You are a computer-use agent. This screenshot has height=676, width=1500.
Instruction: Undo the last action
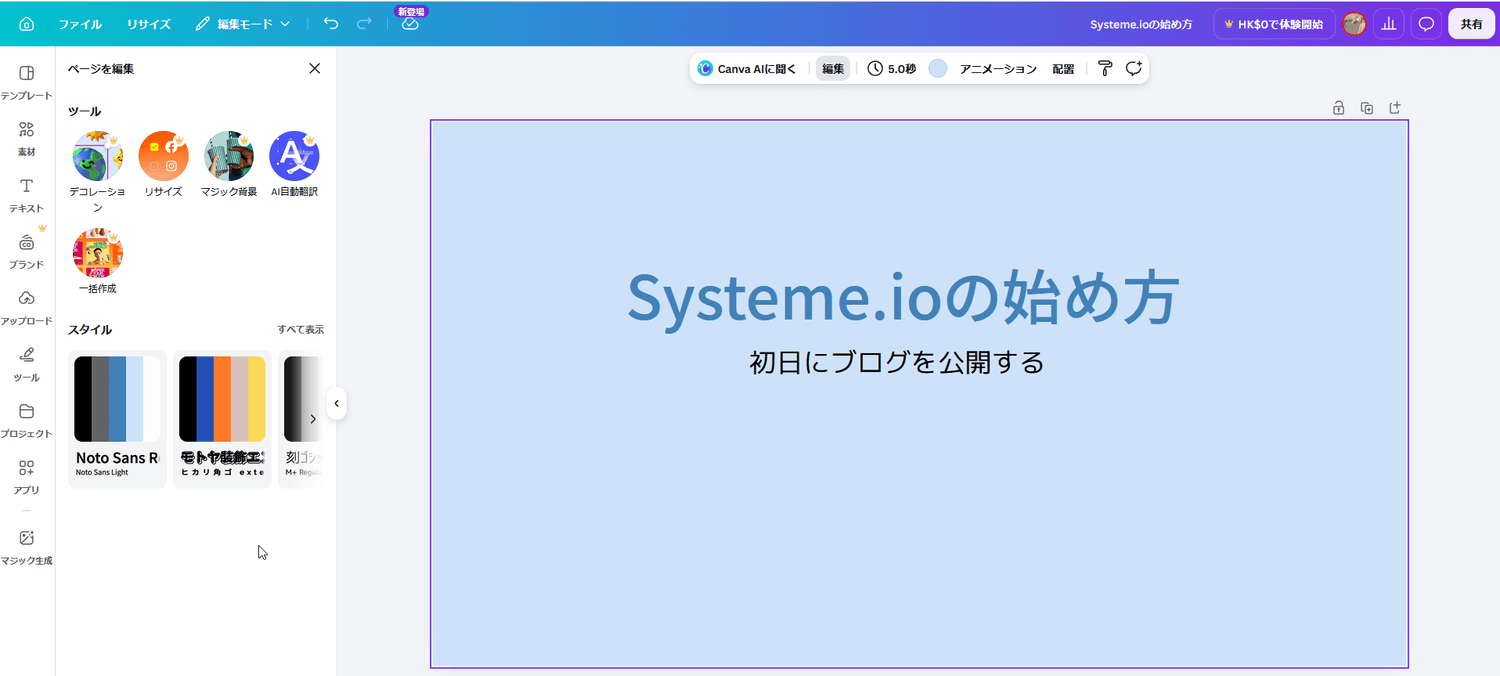coord(331,24)
